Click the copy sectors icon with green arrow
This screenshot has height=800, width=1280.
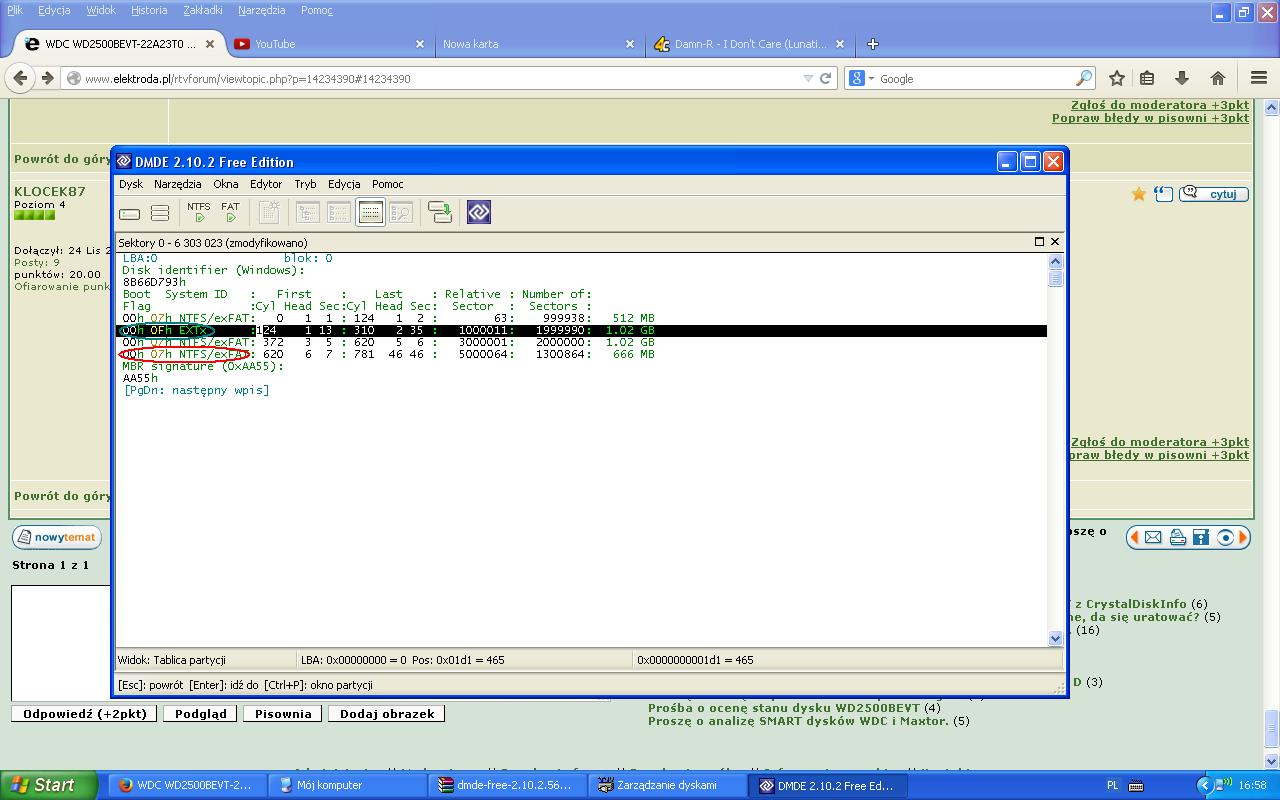pyautogui.click(x=440, y=212)
